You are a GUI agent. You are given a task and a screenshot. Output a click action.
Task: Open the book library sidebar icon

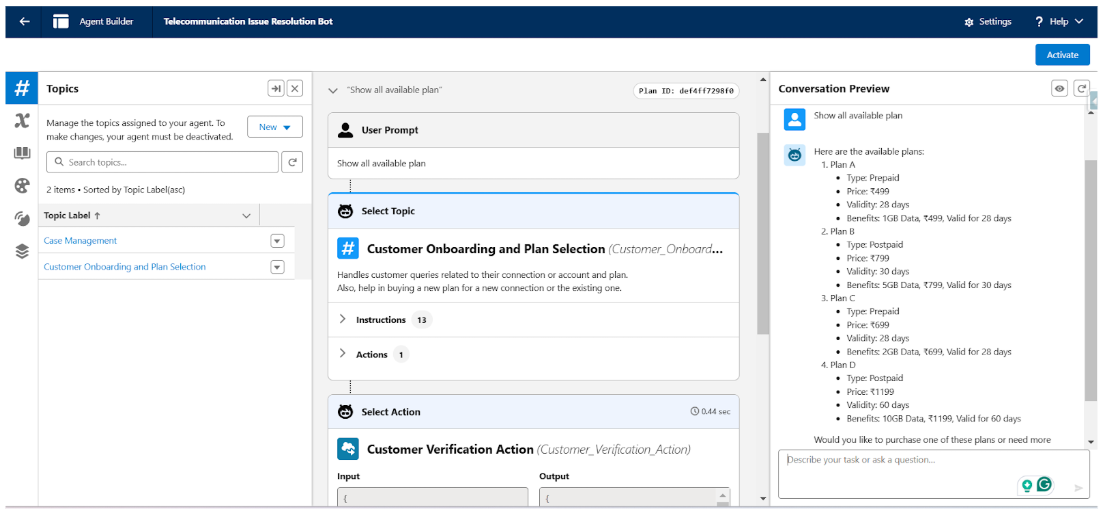pyautogui.click(x=21, y=153)
